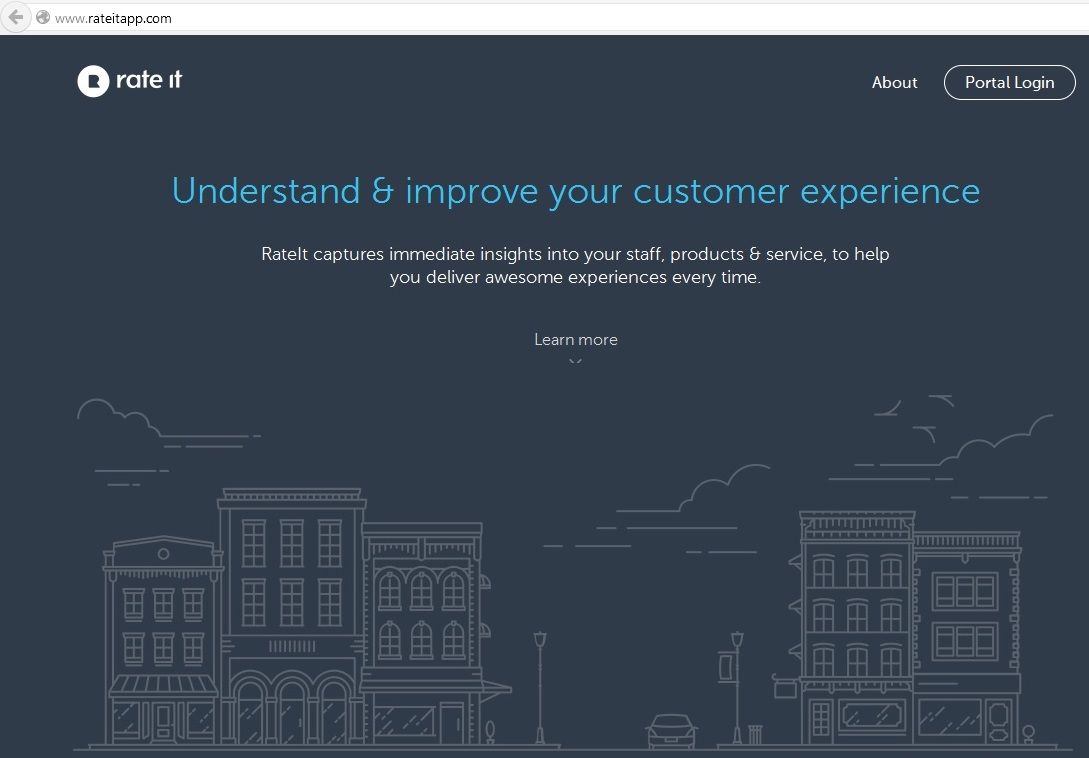Click the browser back arrow button
The width and height of the screenshot is (1089, 758).
[15, 17]
